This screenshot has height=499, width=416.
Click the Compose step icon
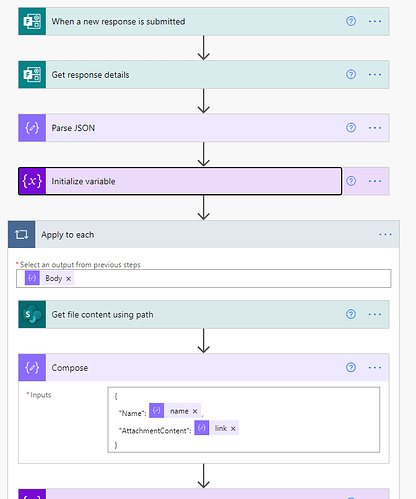tap(32, 368)
